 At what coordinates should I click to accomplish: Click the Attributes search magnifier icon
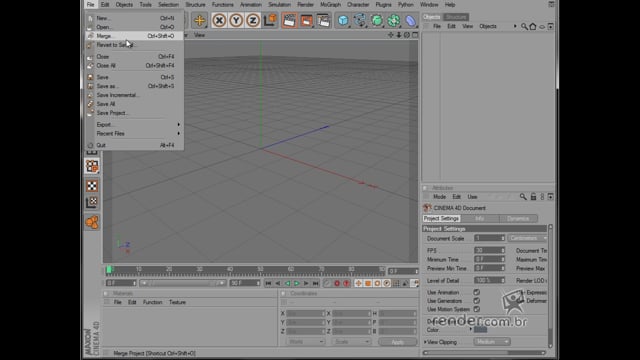coord(523,197)
